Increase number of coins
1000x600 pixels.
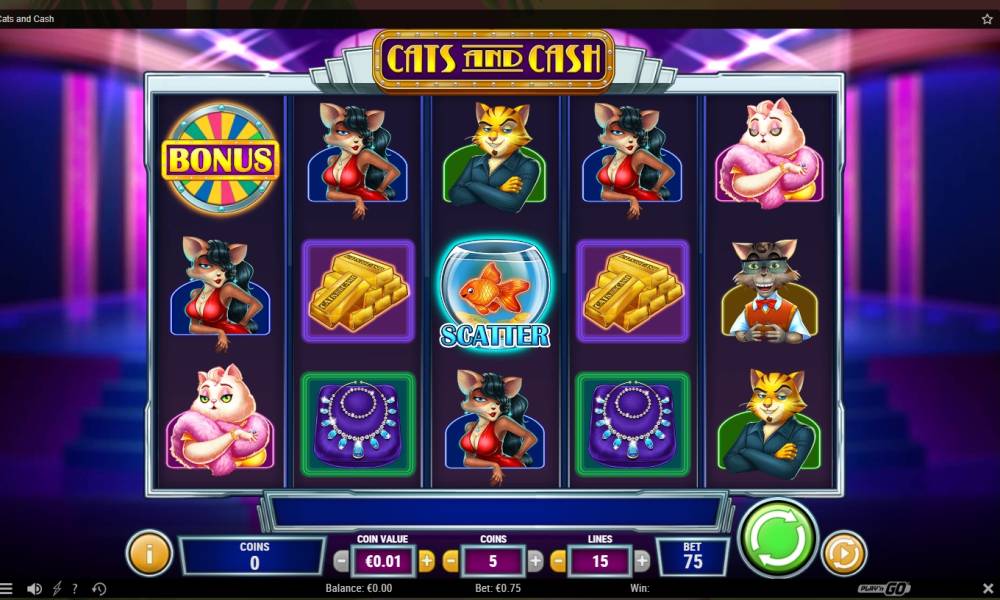535,561
